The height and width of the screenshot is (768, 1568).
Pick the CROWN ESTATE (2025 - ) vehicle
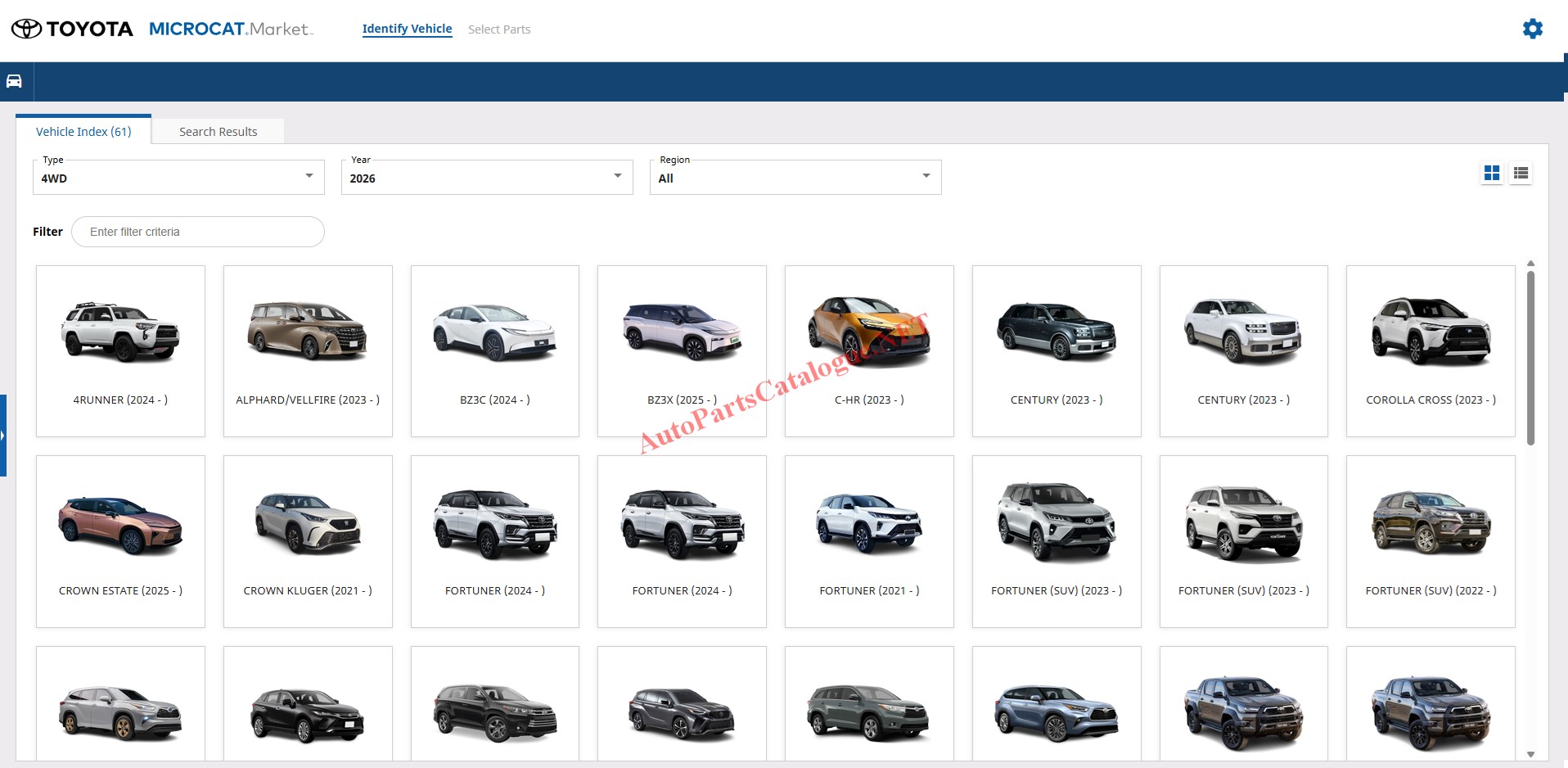pyautogui.click(x=120, y=541)
